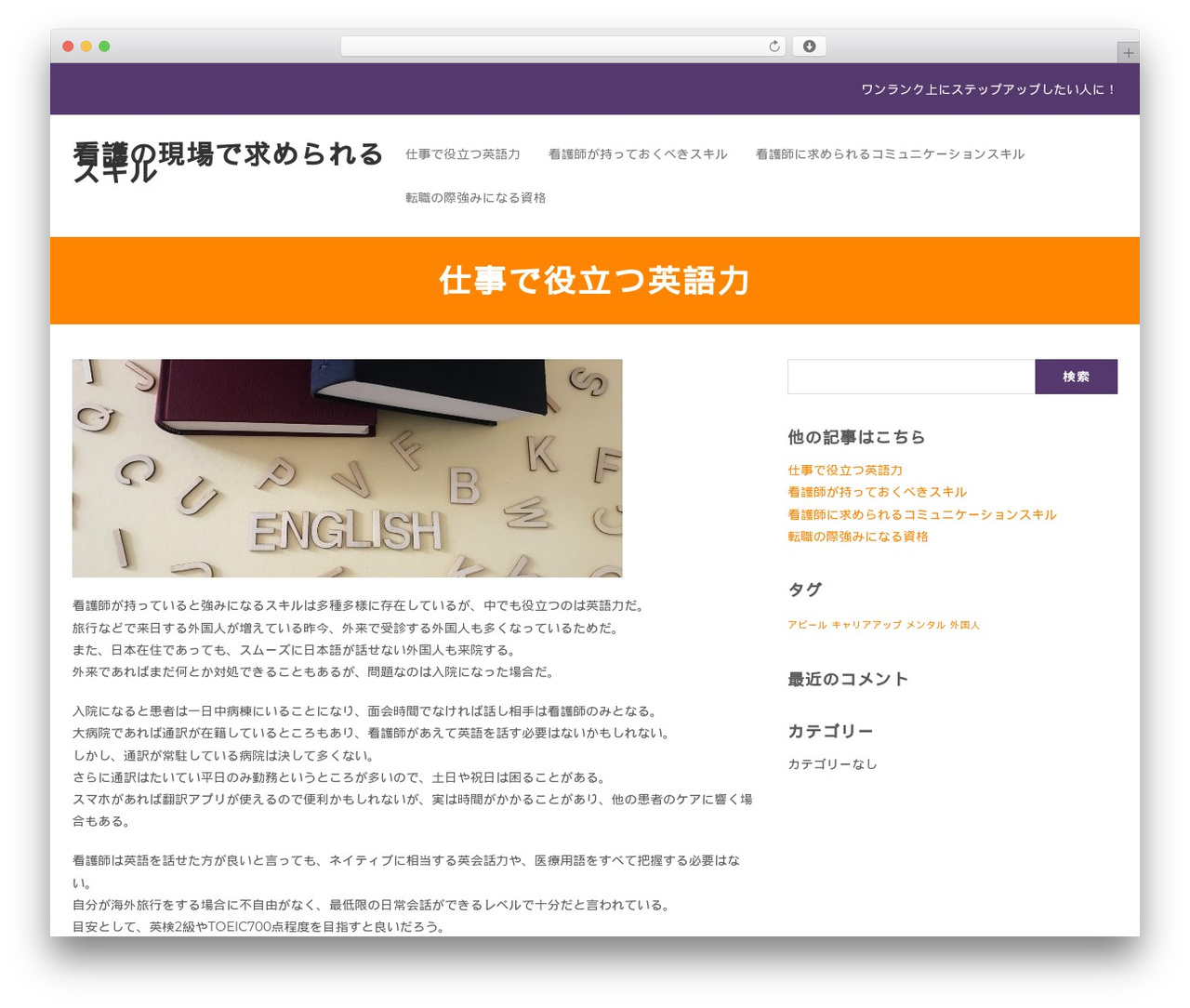Click the line starting 外来であればまだ何とか対処
The image size is (1190, 1008).
coord(313,672)
